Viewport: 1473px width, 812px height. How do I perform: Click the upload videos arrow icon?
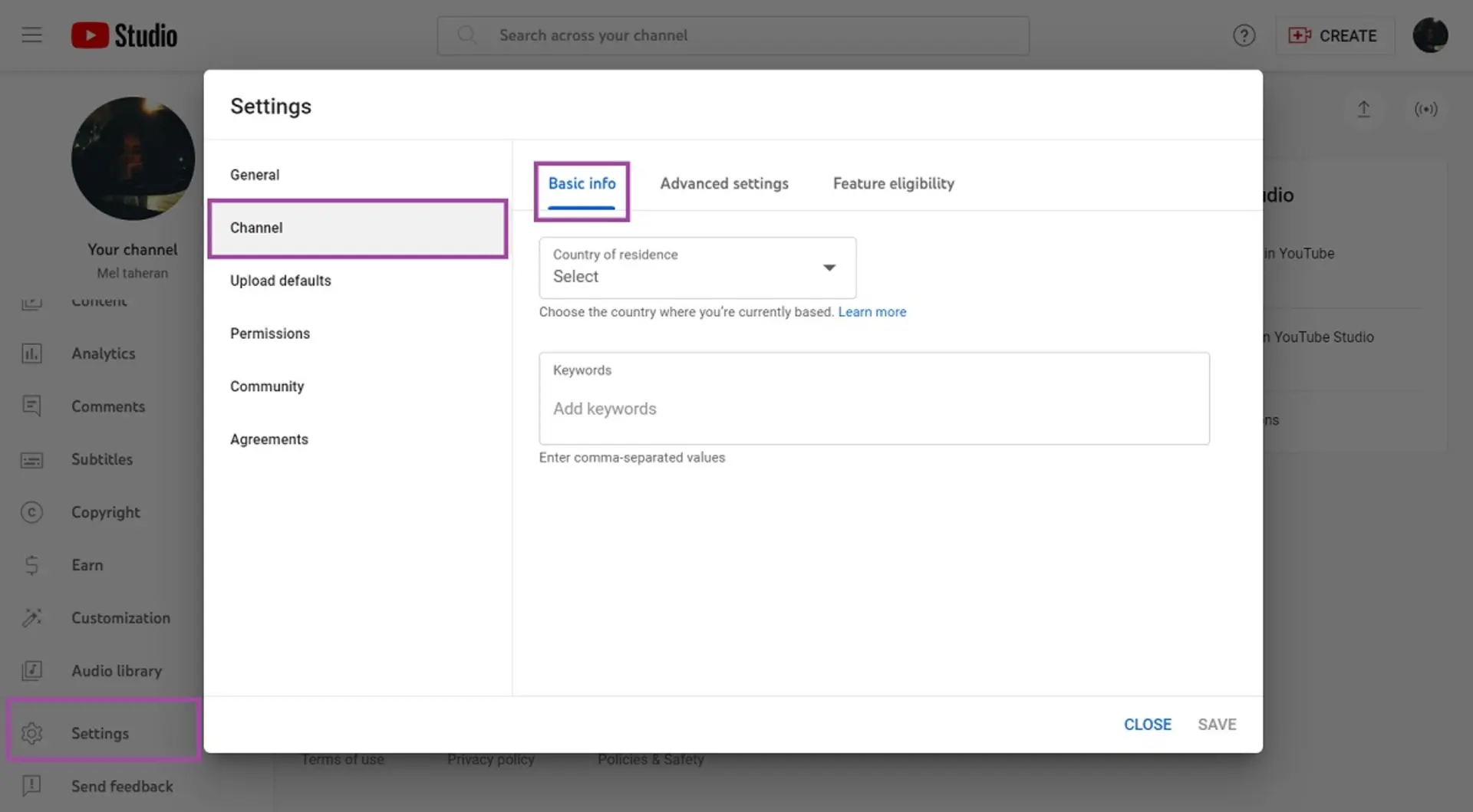(x=1363, y=109)
